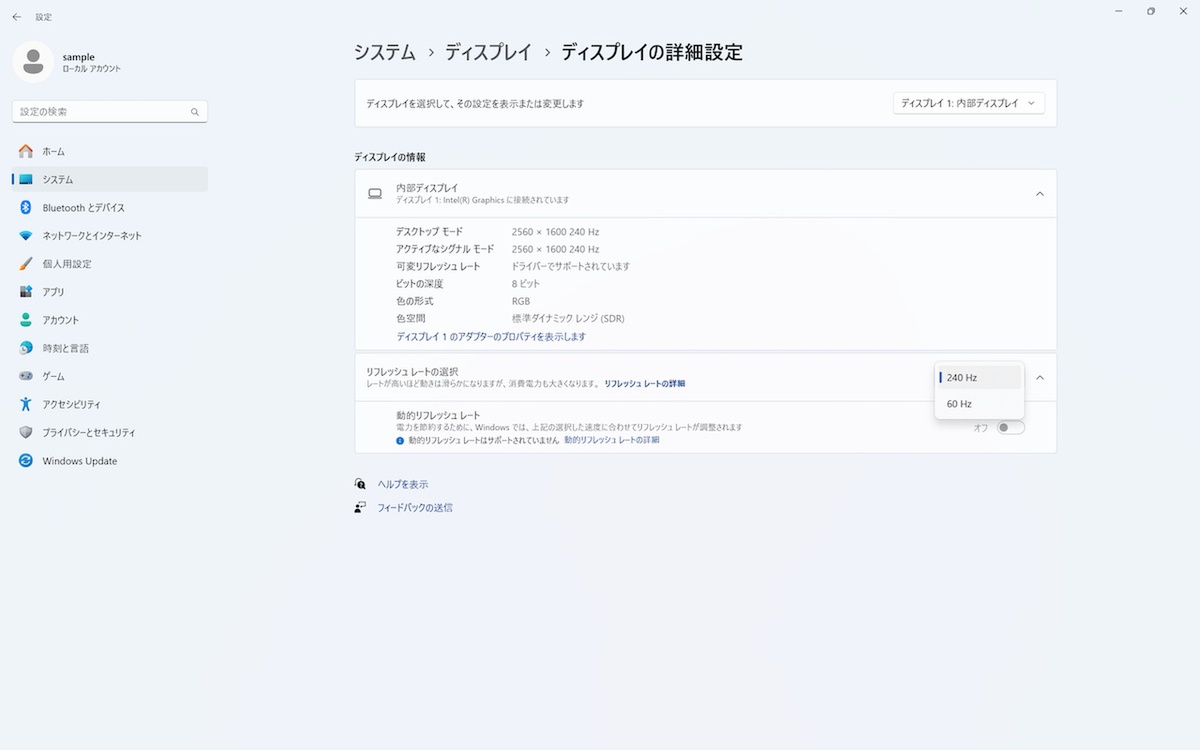Click the ディスプレイの情報 heading
This screenshot has height=750, width=1200.
(390, 158)
